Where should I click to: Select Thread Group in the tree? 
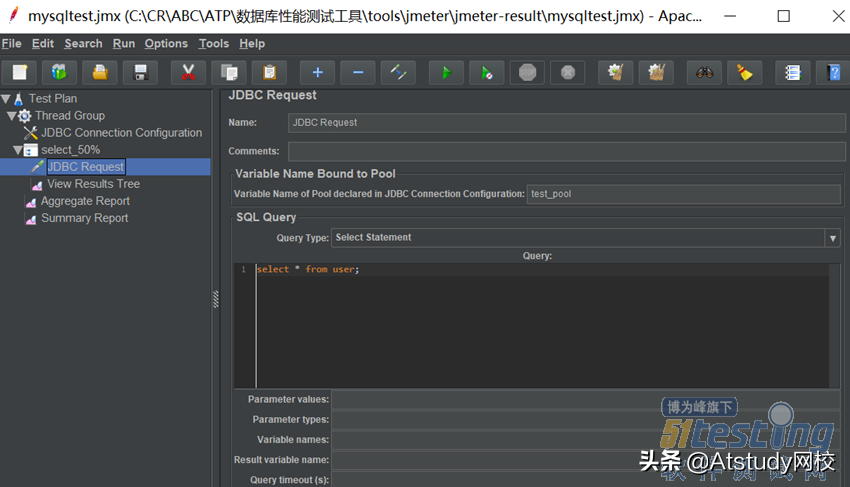pos(70,116)
